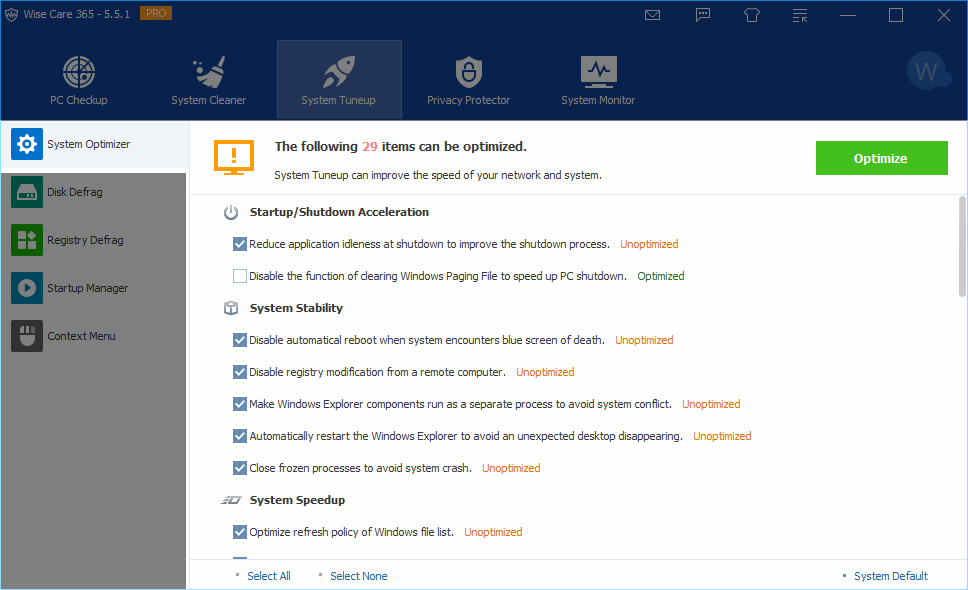Click the Wise Care 365 logo icon
This screenshot has height=590, width=968.
point(11,14)
